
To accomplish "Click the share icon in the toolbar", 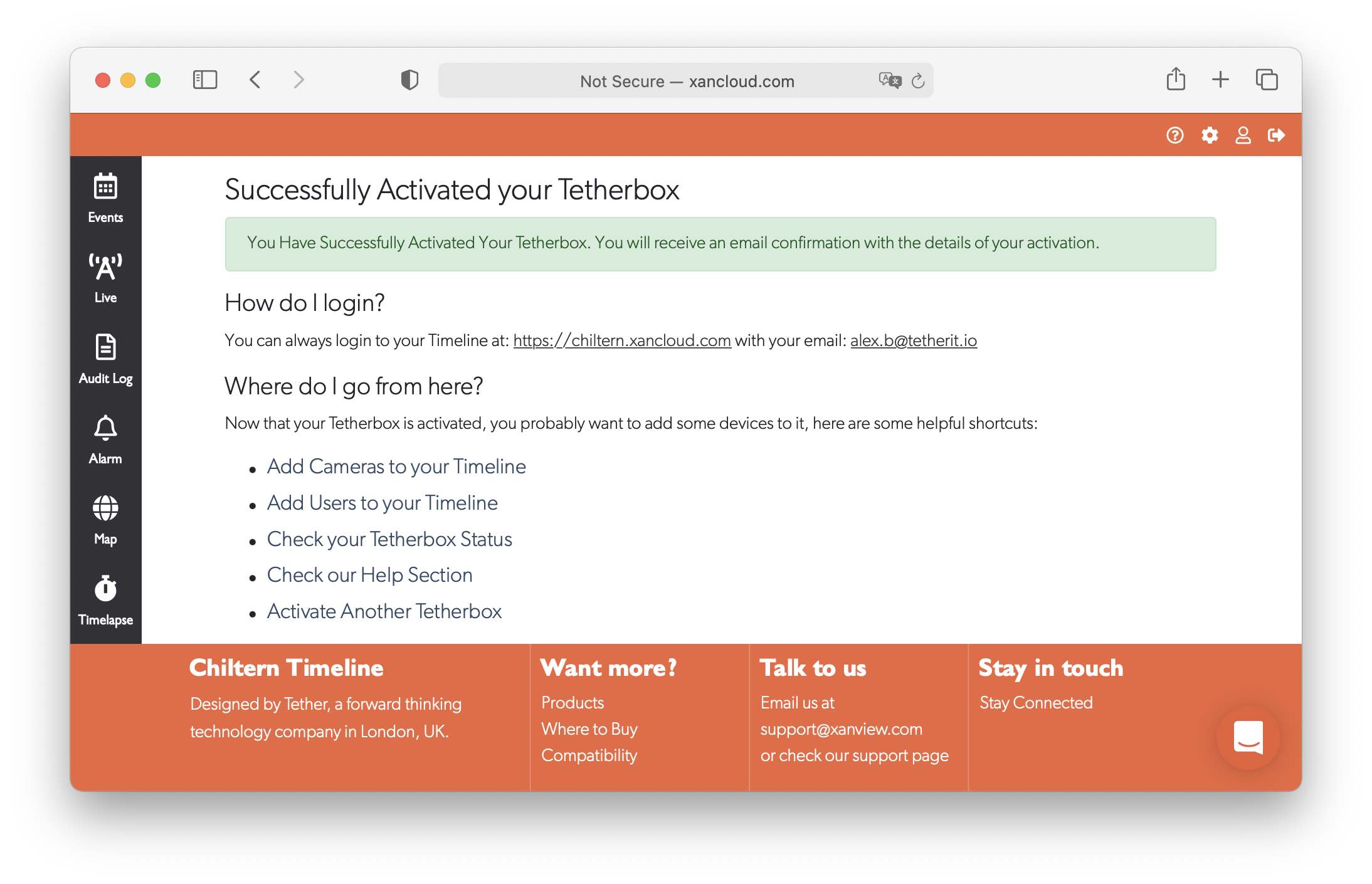I will [x=1176, y=80].
